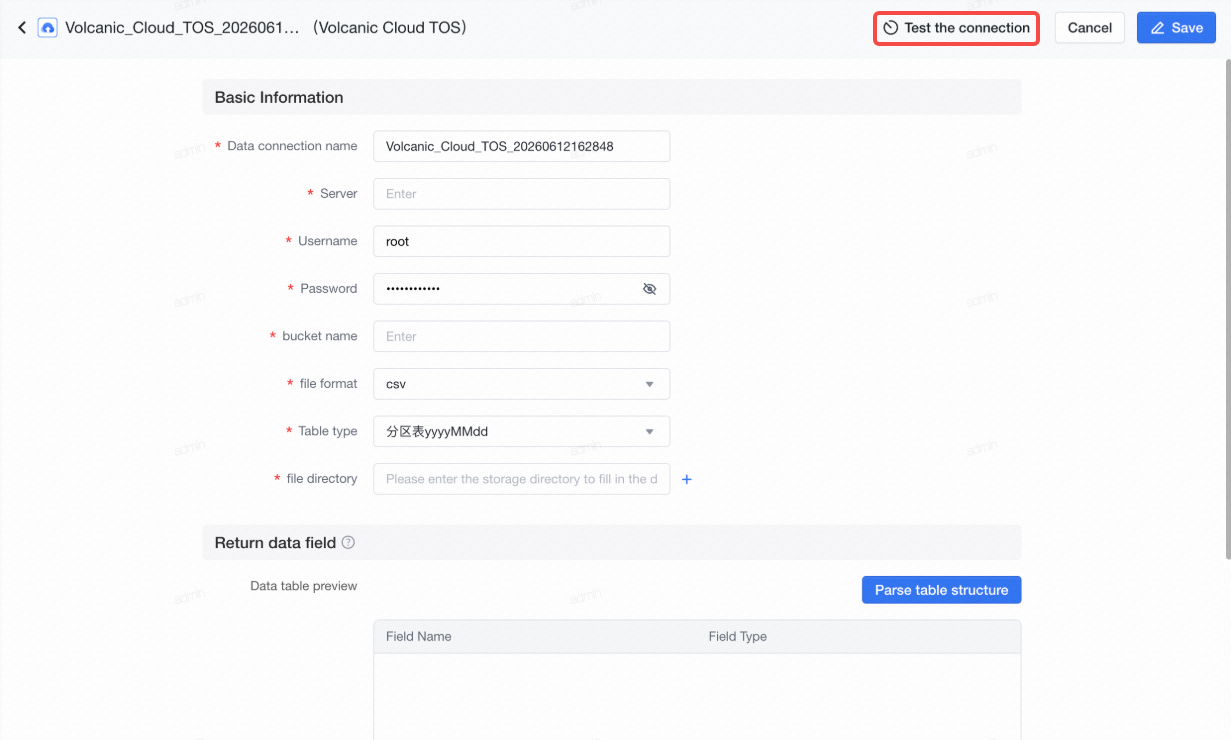Test the connection
The width and height of the screenshot is (1231, 740).
tap(957, 28)
